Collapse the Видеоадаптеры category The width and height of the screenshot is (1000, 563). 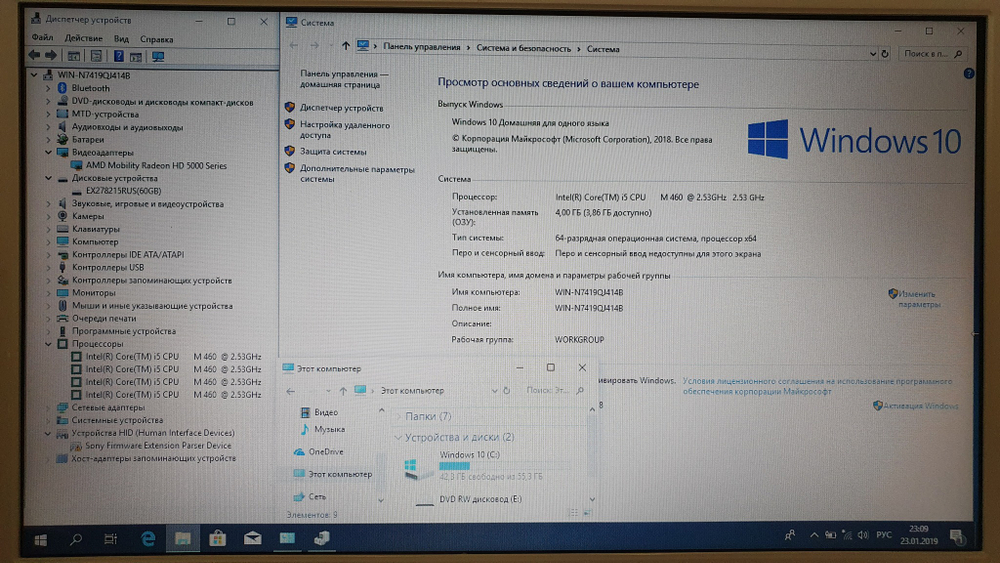pyautogui.click(x=48, y=152)
